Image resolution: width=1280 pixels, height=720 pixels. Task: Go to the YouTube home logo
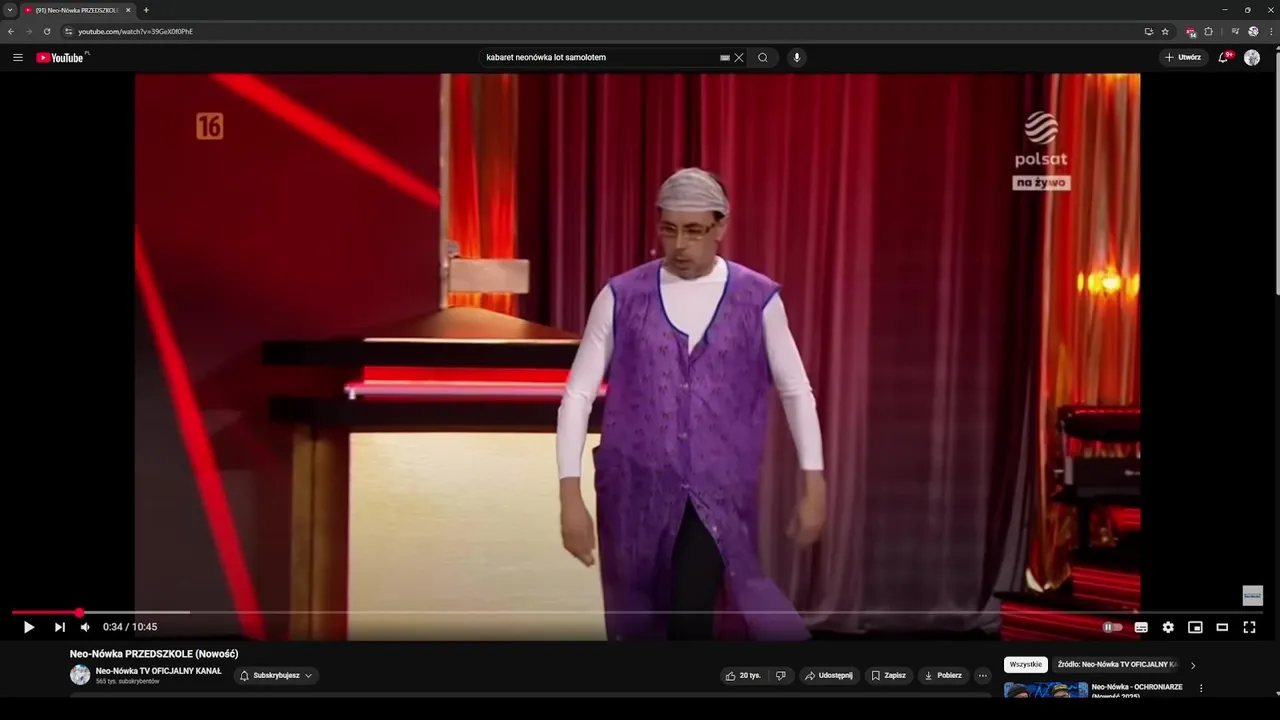click(x=62, y=57)
